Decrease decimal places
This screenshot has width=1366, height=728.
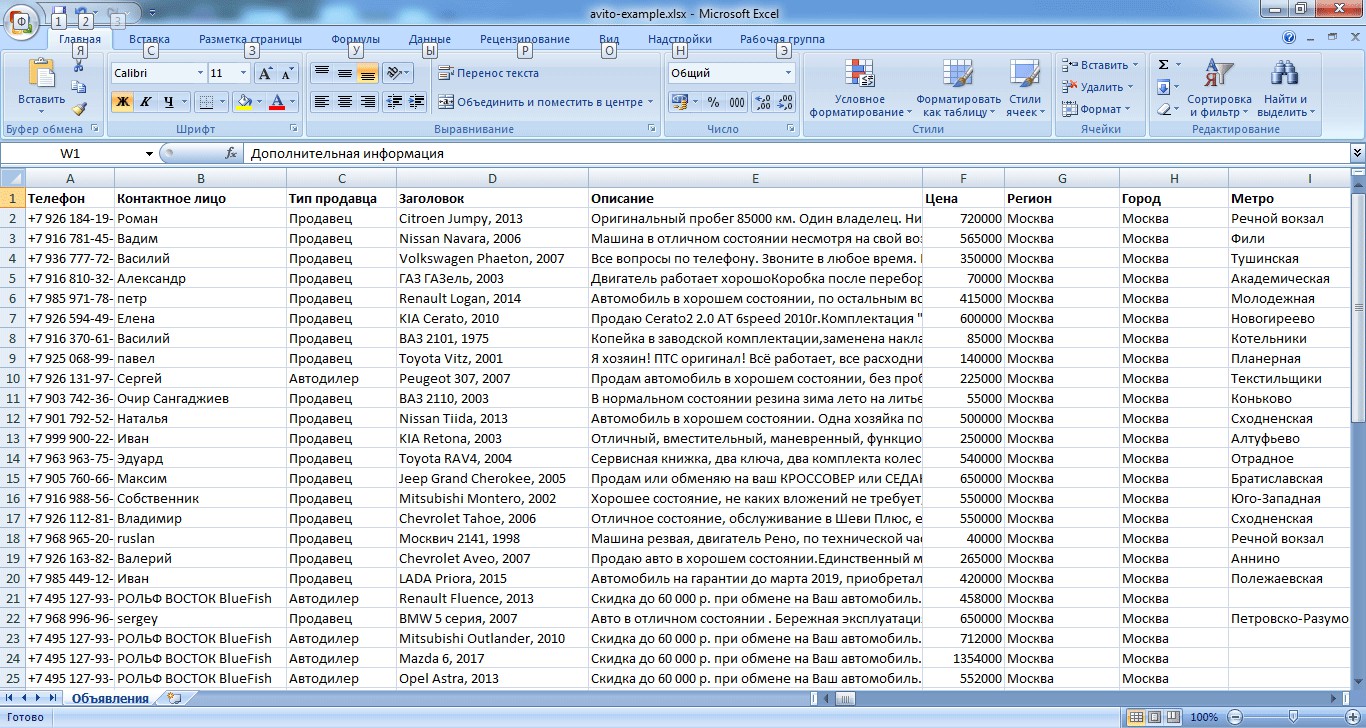[784, 102]
